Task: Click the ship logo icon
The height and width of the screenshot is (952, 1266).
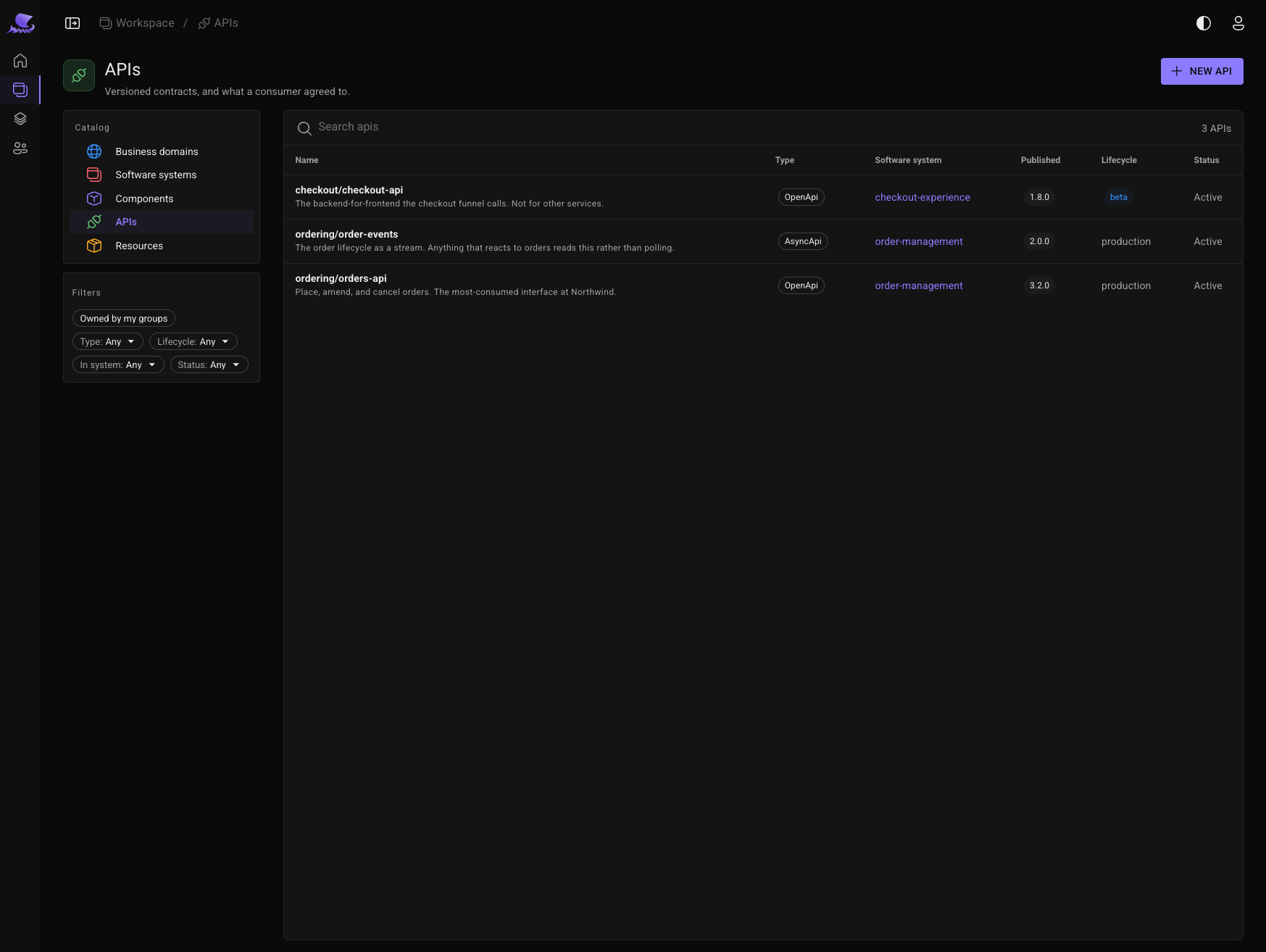Action: coord(21,23)
